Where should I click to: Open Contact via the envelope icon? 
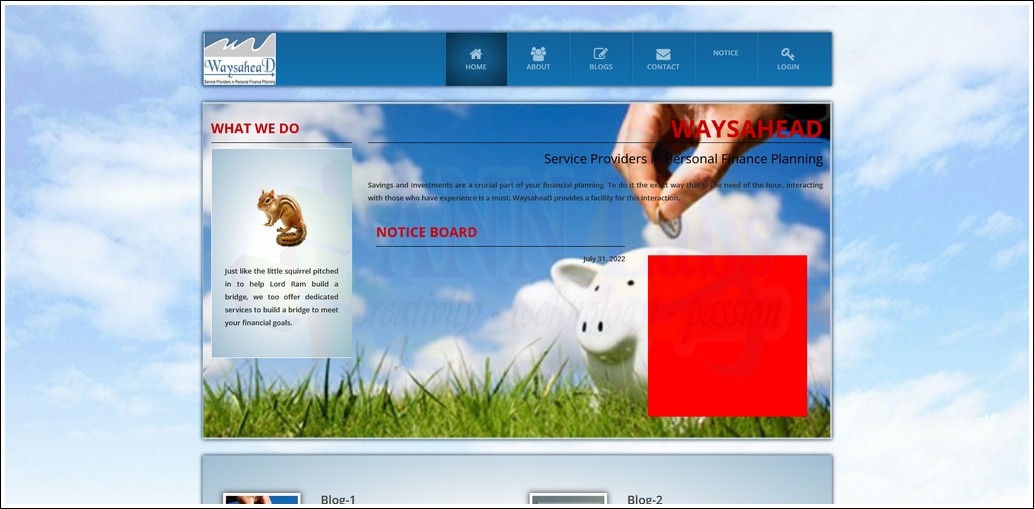point(663,54)
